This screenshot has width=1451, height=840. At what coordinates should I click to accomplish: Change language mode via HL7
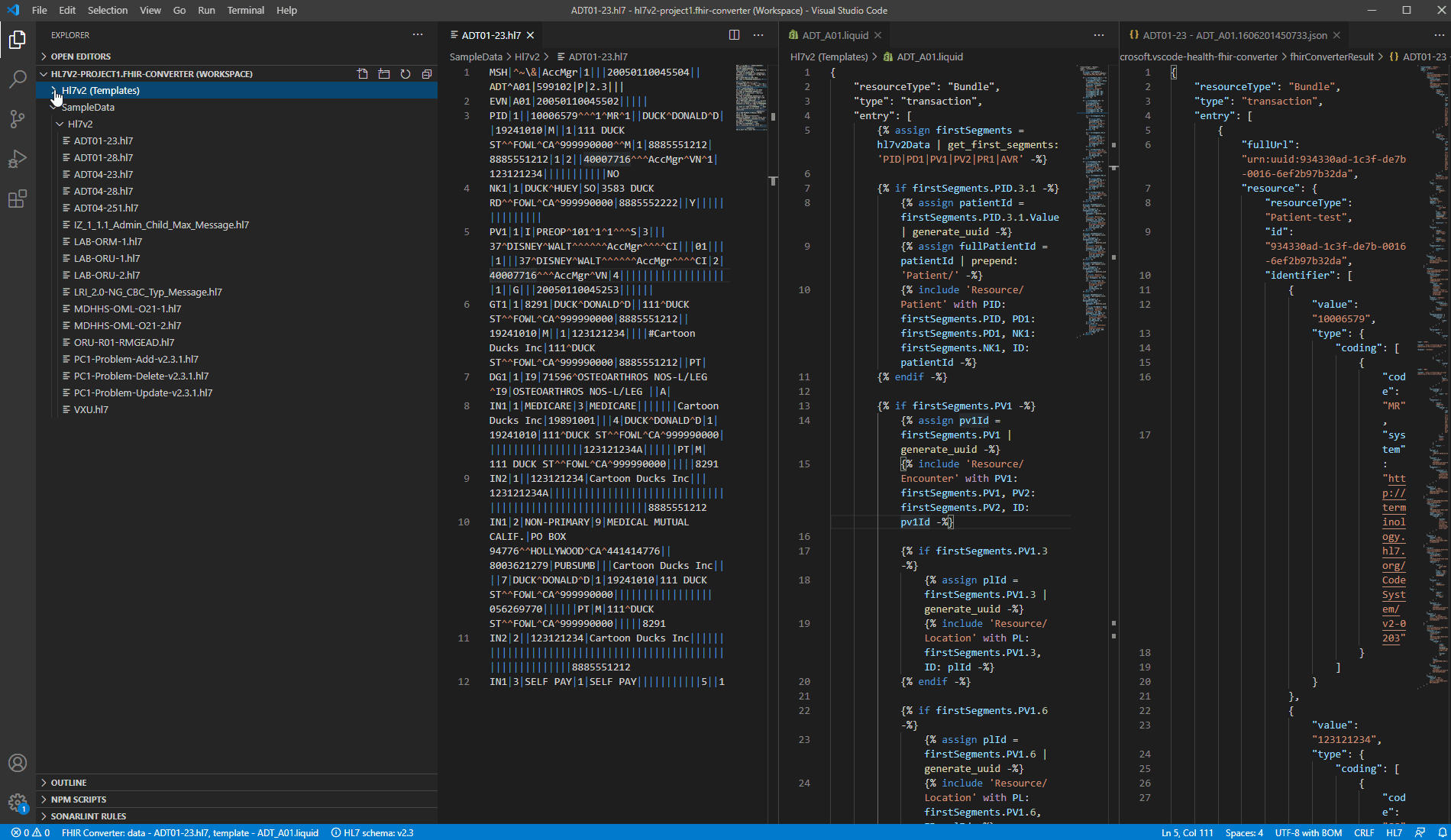pos(1394,832)
